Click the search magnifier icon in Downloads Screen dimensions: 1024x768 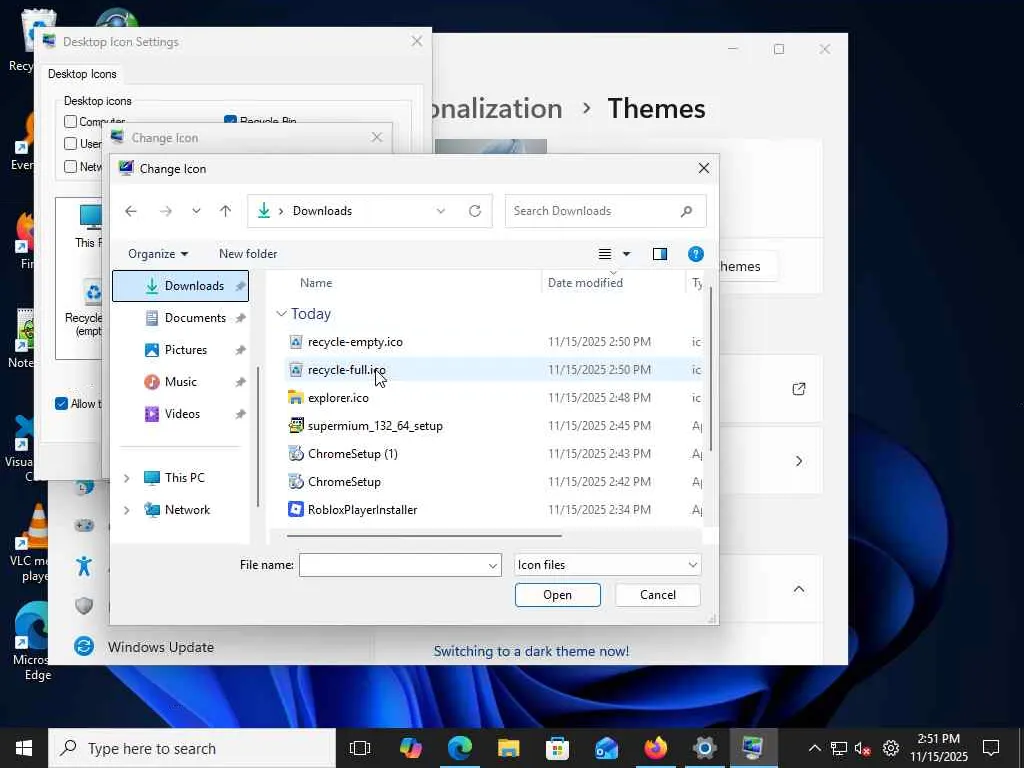click(x=686, y=211)
